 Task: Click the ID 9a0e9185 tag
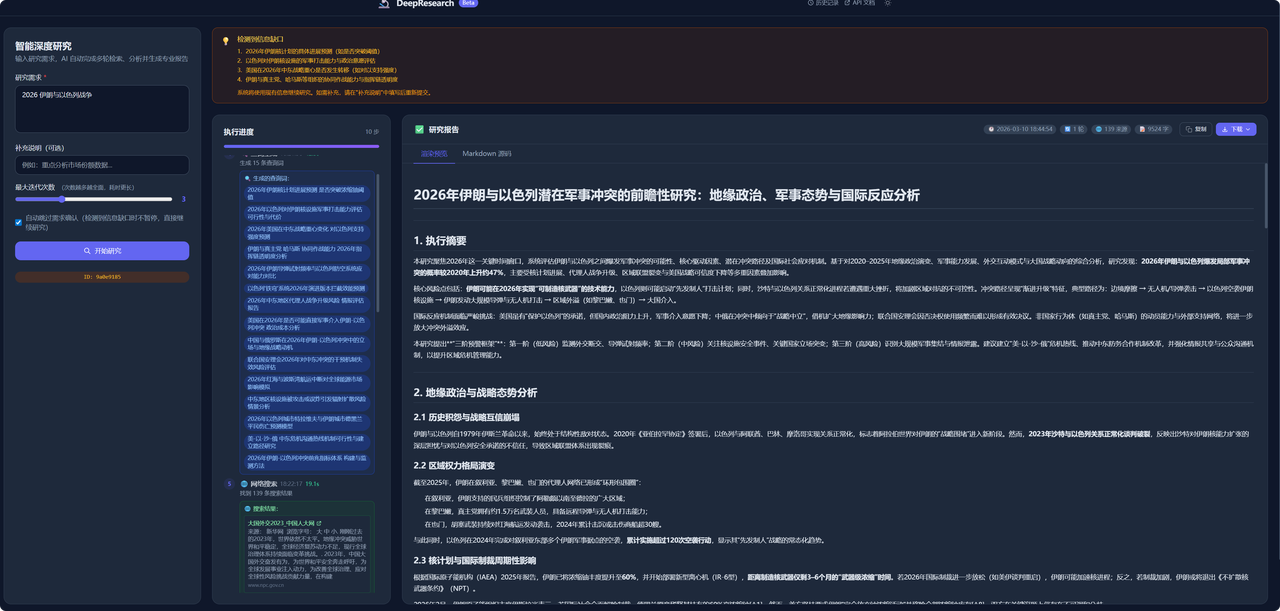102,276
